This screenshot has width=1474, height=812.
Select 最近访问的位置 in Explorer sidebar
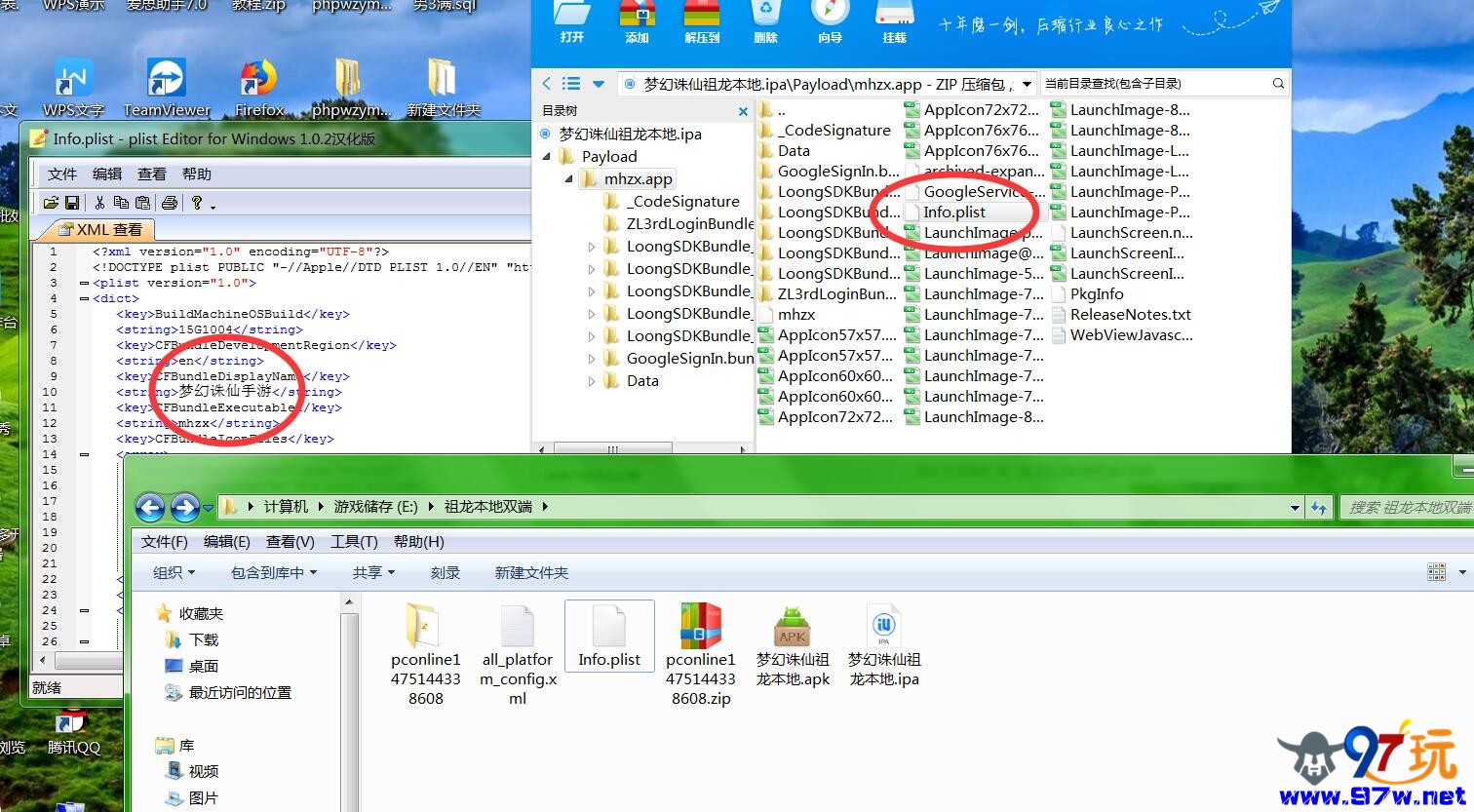[x=228, y=692]
